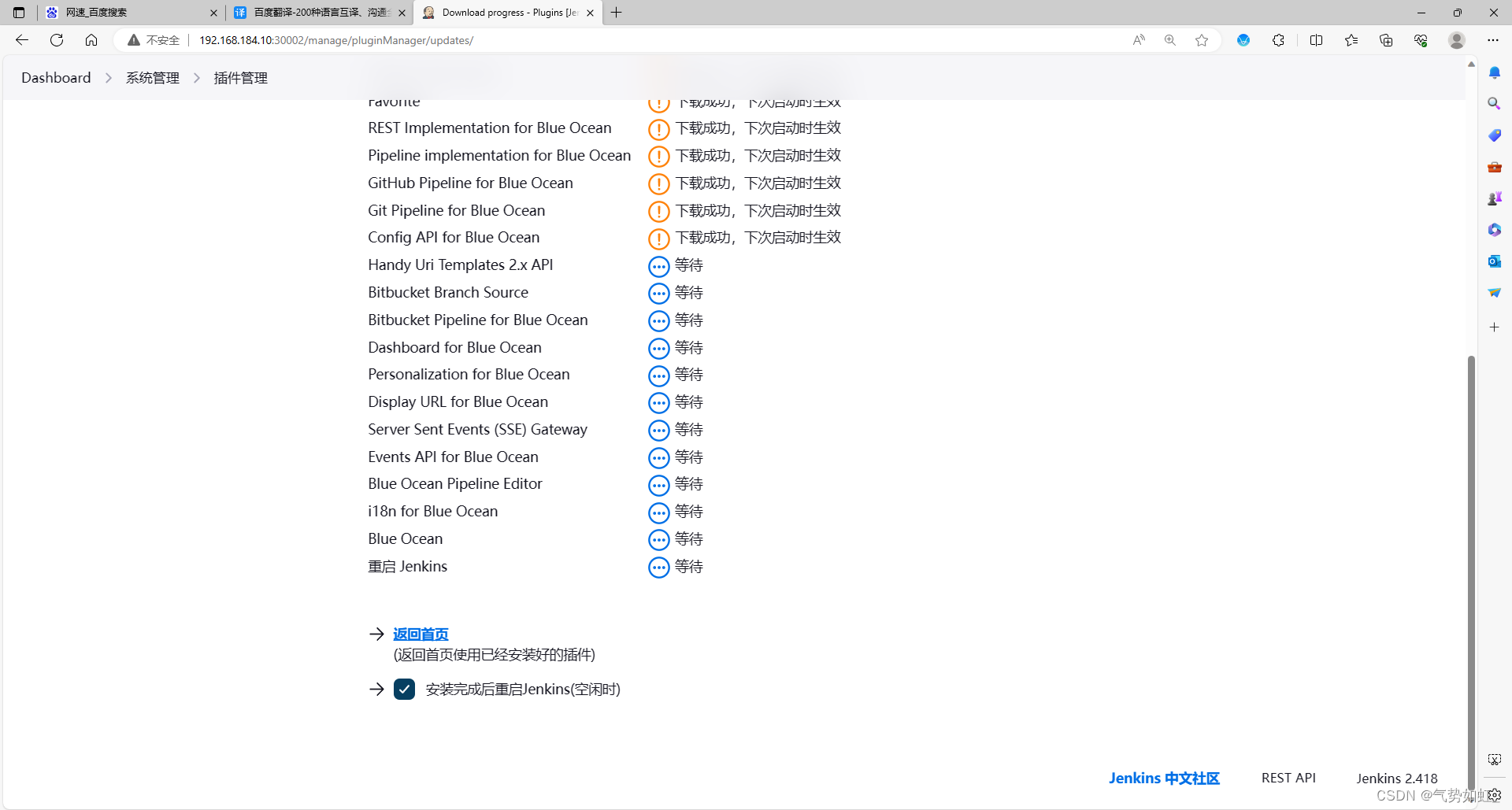The width and height of the screenshot is (1512, 810).
Task: Open Outlook in sidebar
Action: pyautogui.click(x=1495, y=261)
